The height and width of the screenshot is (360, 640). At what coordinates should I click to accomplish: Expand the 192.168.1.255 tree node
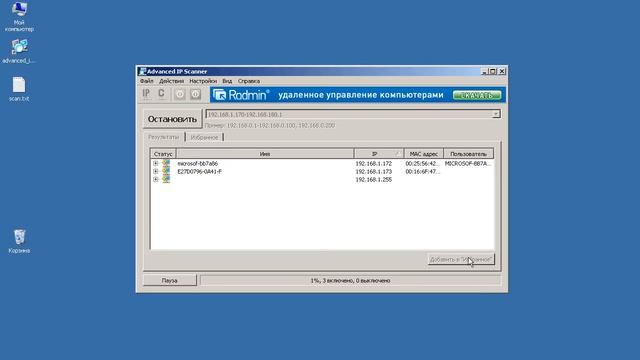point(156,179)
